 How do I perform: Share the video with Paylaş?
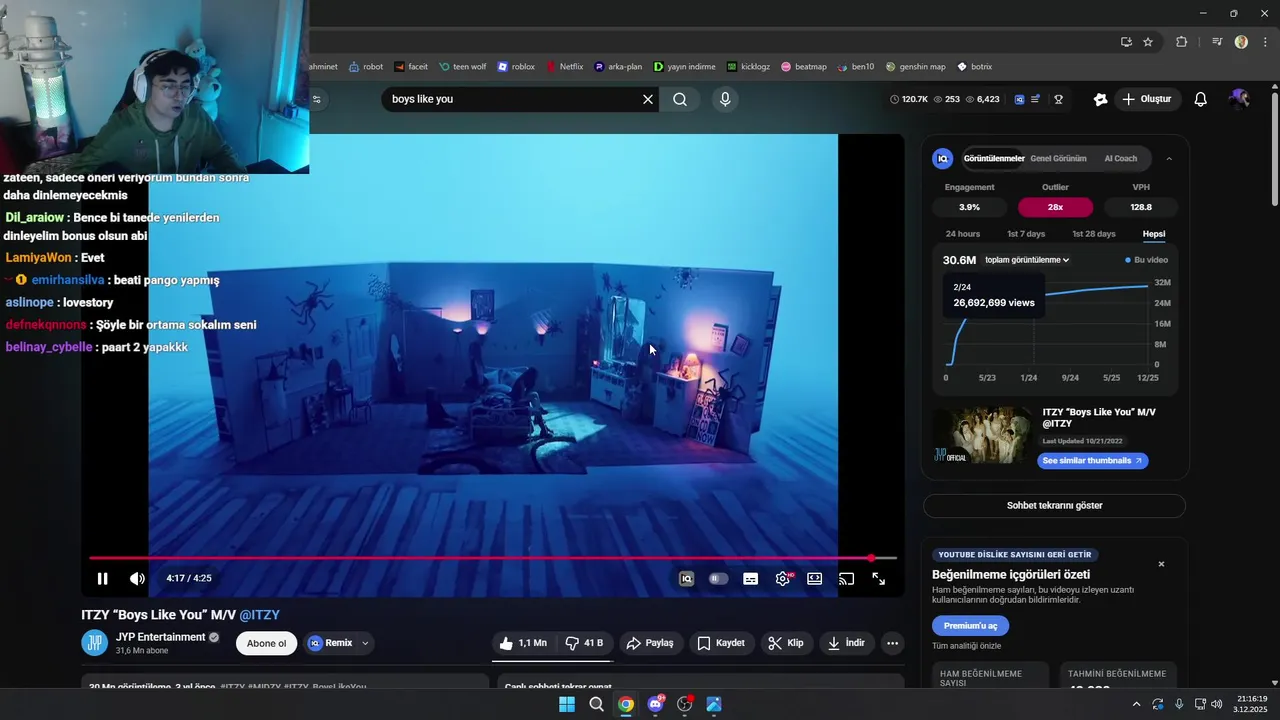coord(650,643)
